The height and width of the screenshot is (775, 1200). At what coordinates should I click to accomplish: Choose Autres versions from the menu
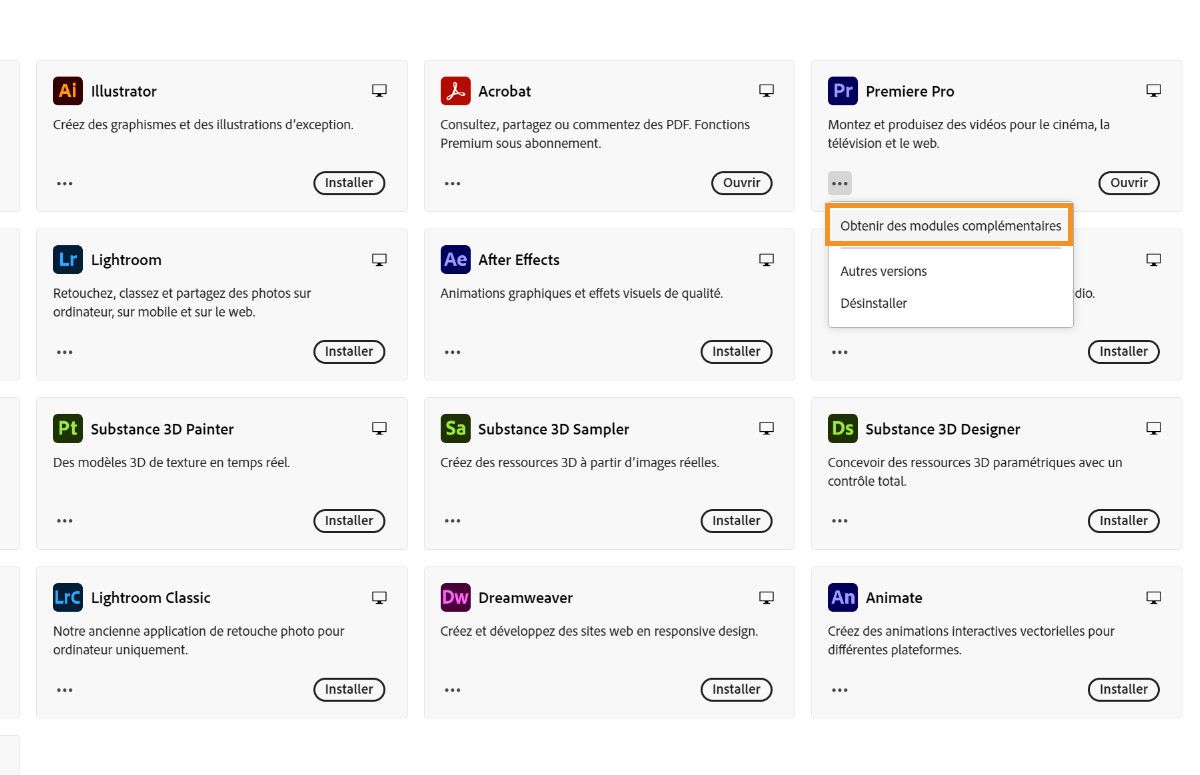[x=883, y=271]
